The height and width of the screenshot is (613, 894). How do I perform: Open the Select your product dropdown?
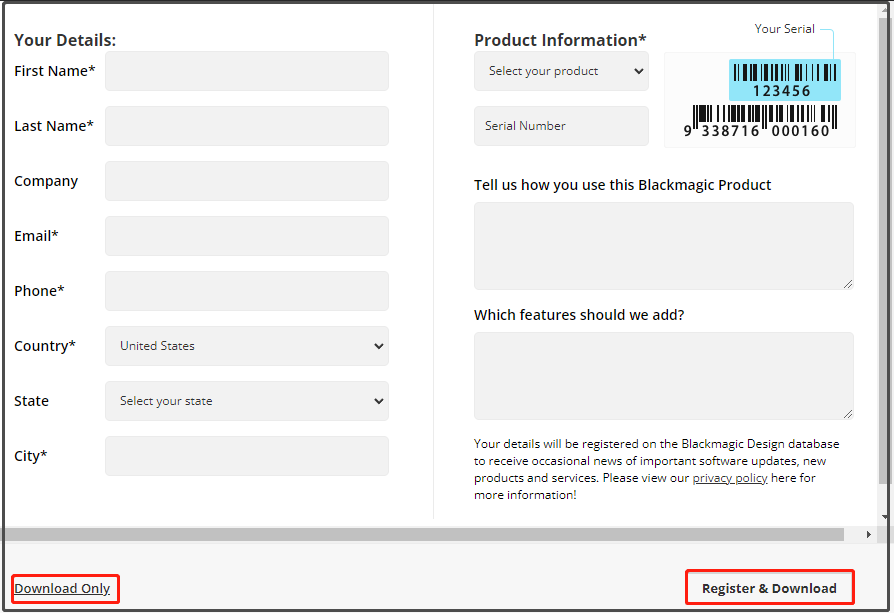(x=561, y=71)
